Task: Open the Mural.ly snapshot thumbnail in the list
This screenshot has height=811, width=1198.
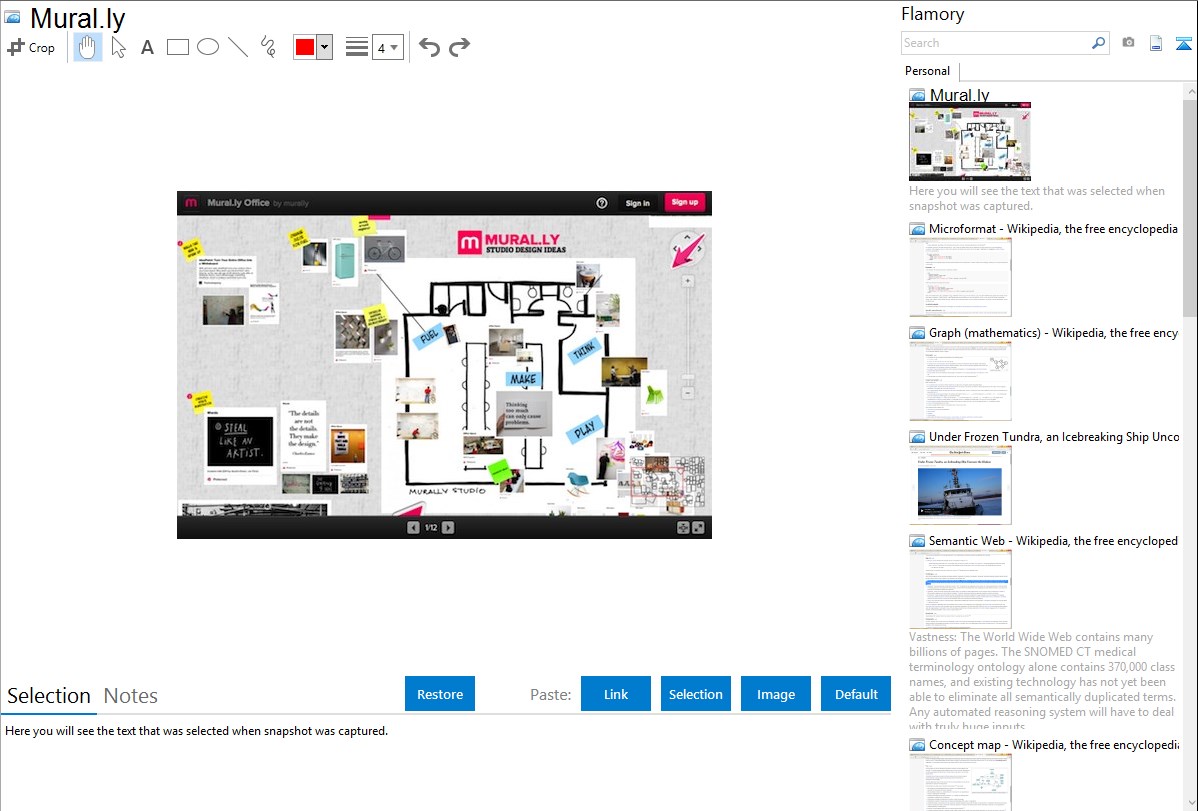Action: (x=970, y=141)
